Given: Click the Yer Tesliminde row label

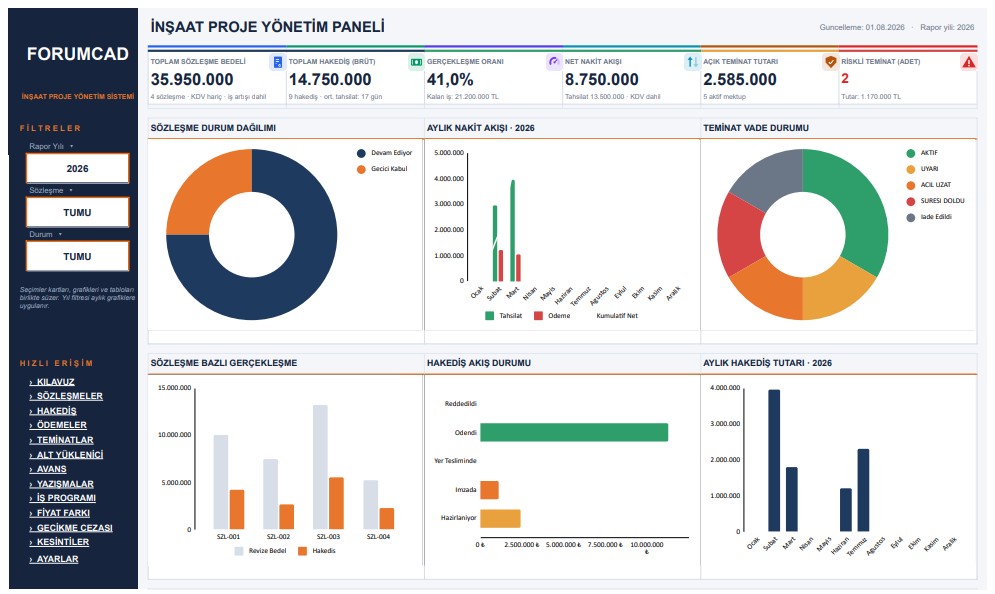Looking at the screenshot, I should point(455,461).
